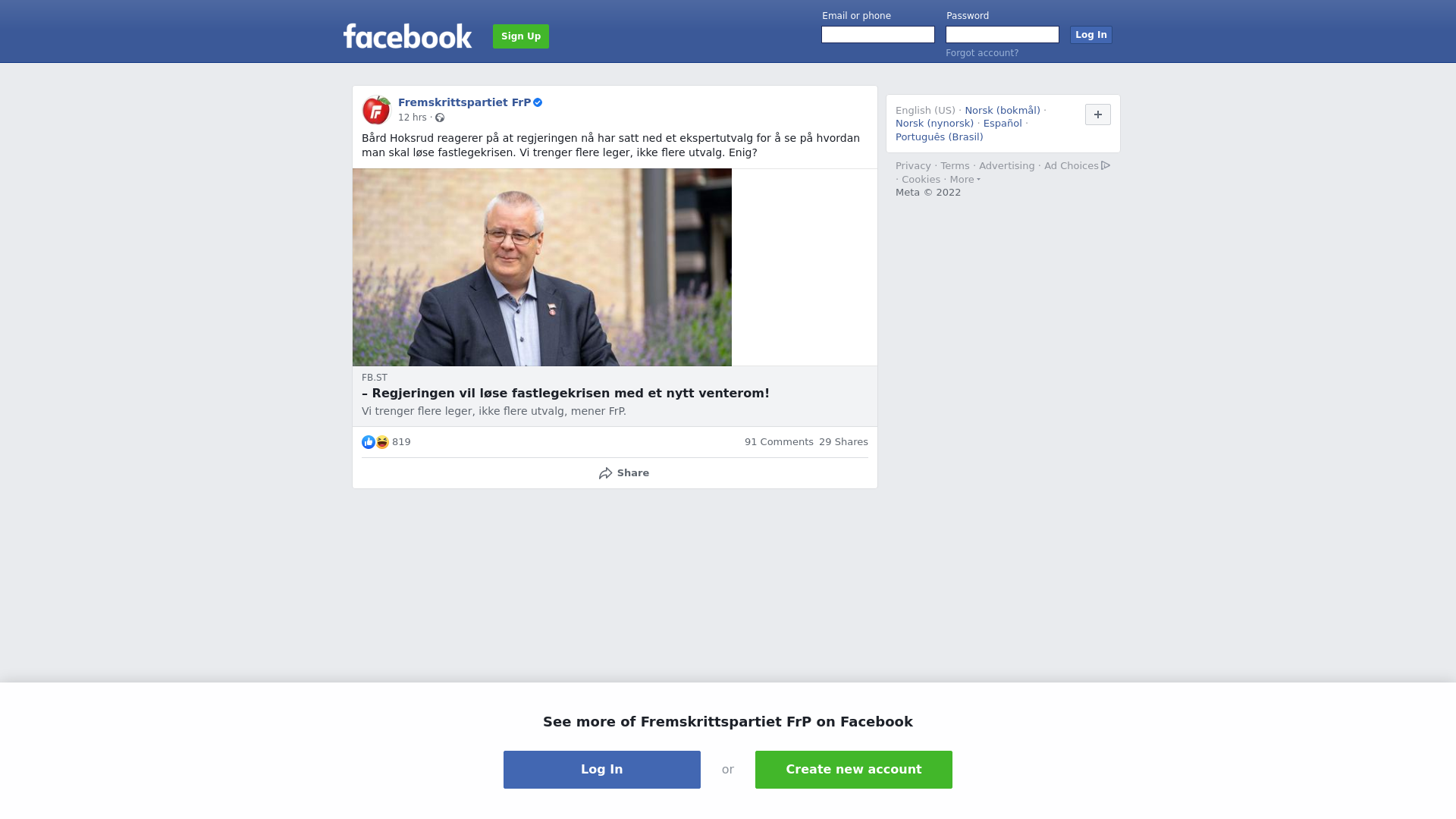Focus the Email or phone field
This screenshot has width=1456, height=819.
pyautogui.click(x=878, y=35)
